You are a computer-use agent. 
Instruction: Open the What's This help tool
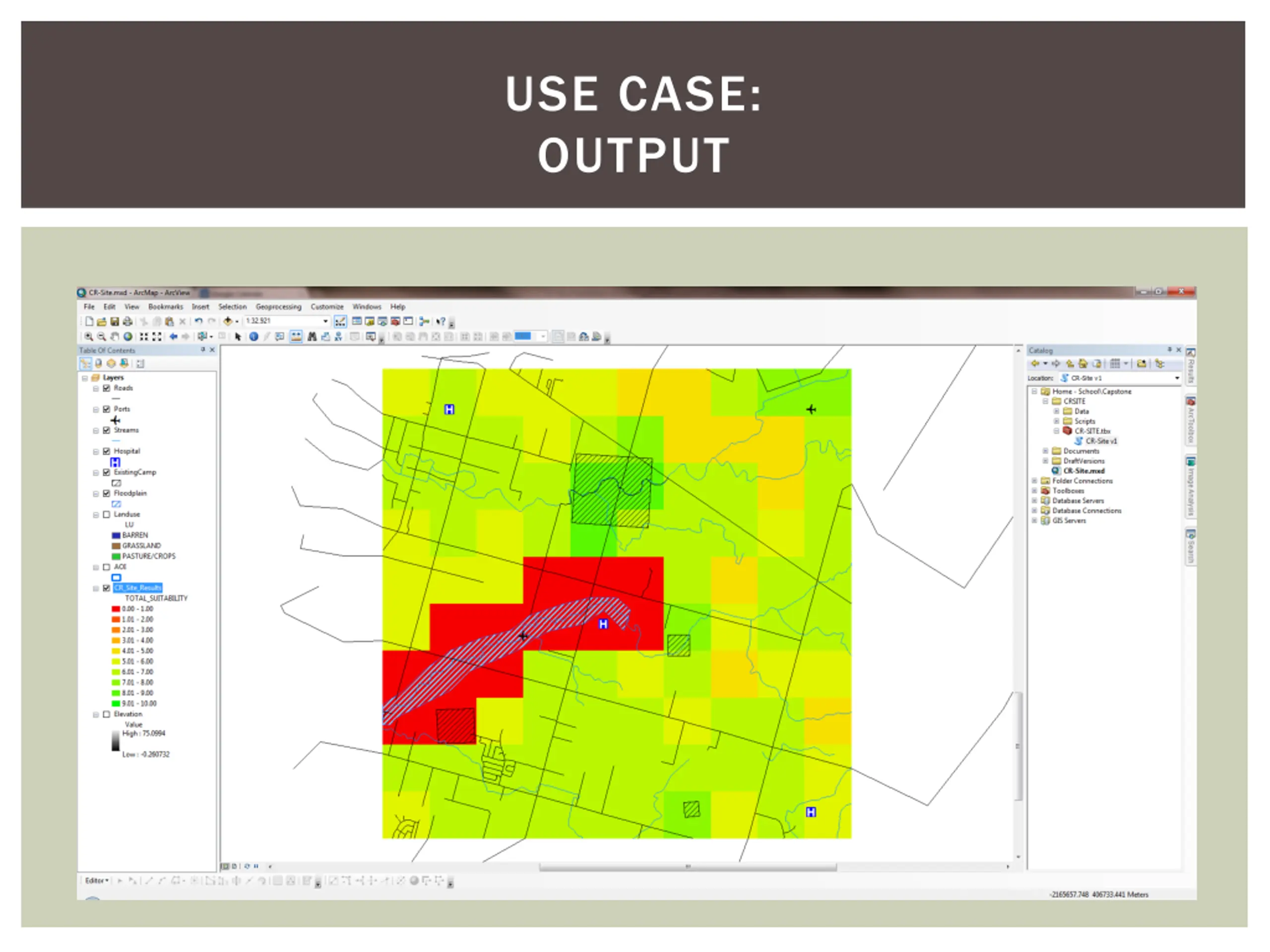point(441,321)
